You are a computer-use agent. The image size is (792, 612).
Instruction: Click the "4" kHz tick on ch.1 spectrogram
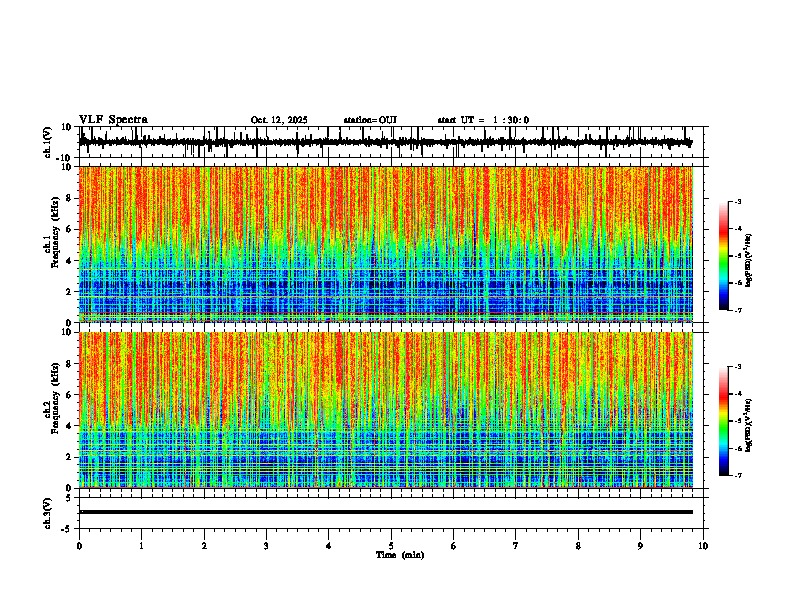coord(69,261)
